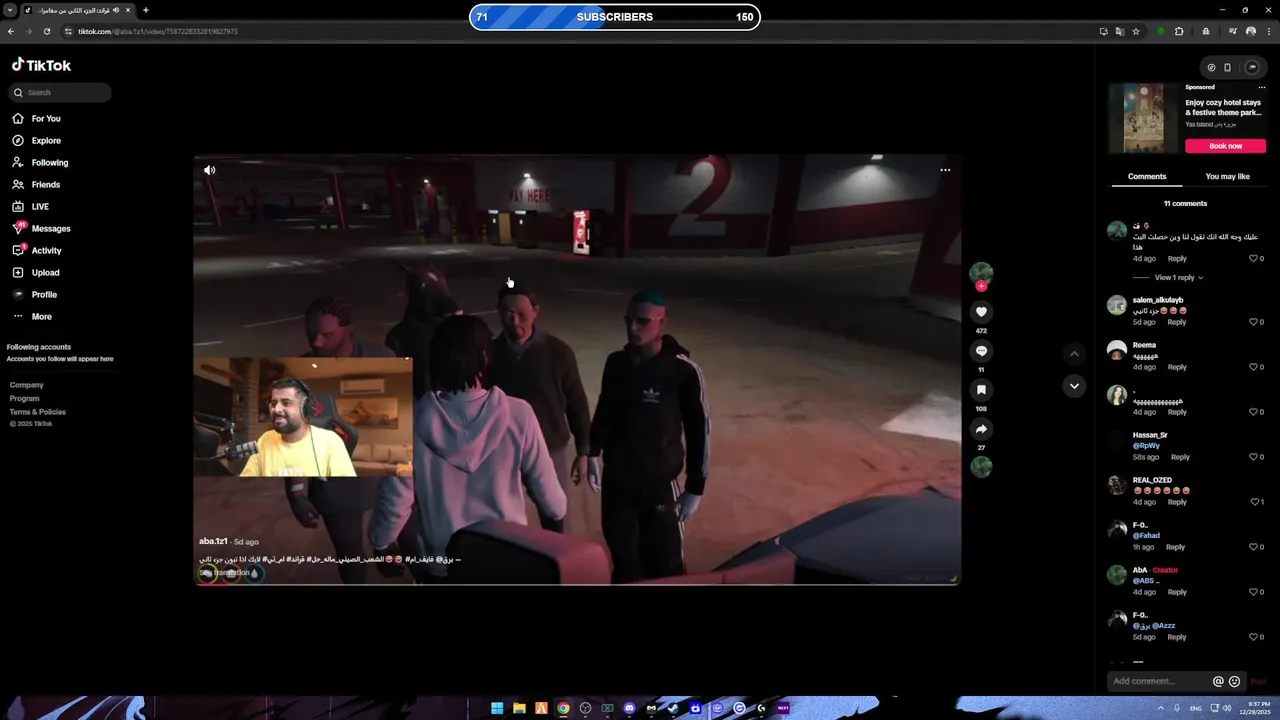Open the Activity notifications
This screenshot has height=720, width=1280.
pos(37,251)
